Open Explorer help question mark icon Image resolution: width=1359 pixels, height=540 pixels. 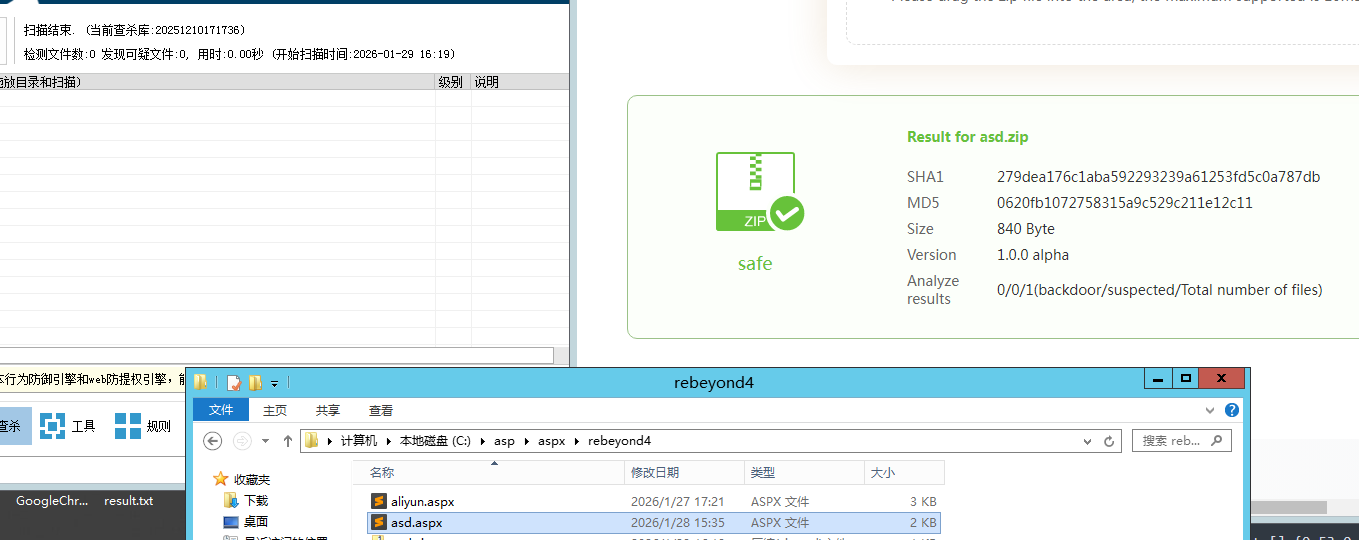pos(1232,410)
